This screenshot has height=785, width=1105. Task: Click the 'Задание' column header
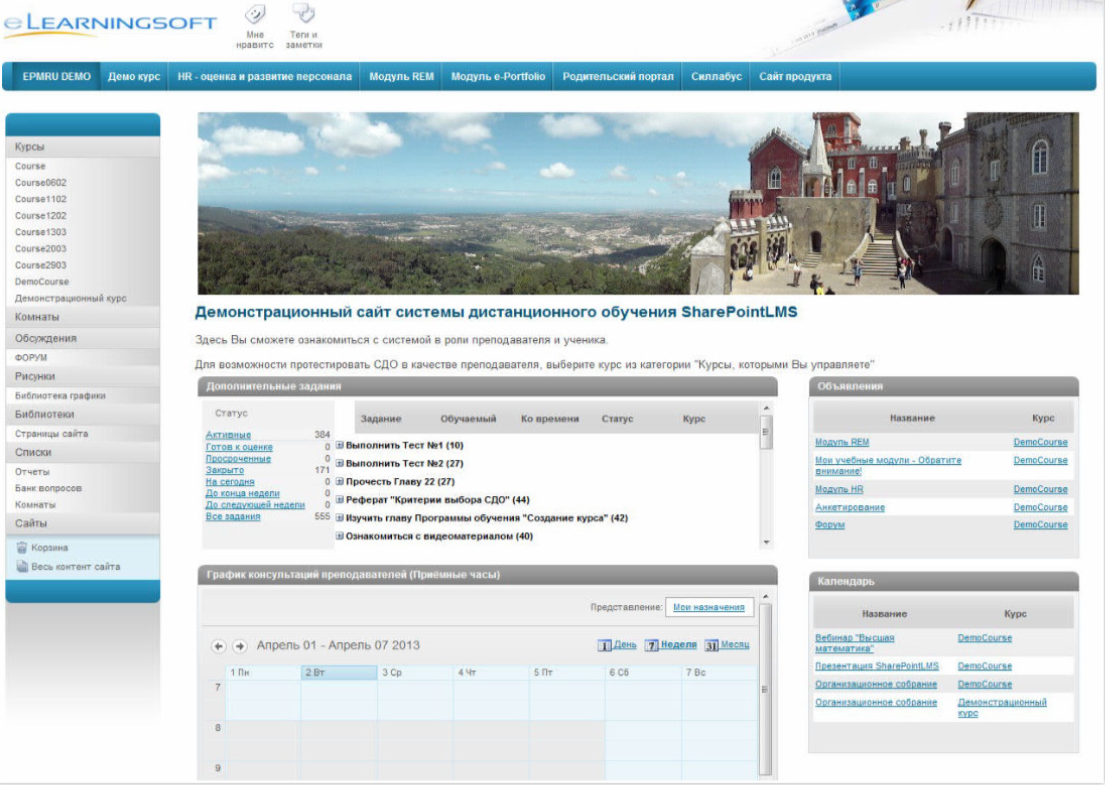coord(381,419)
